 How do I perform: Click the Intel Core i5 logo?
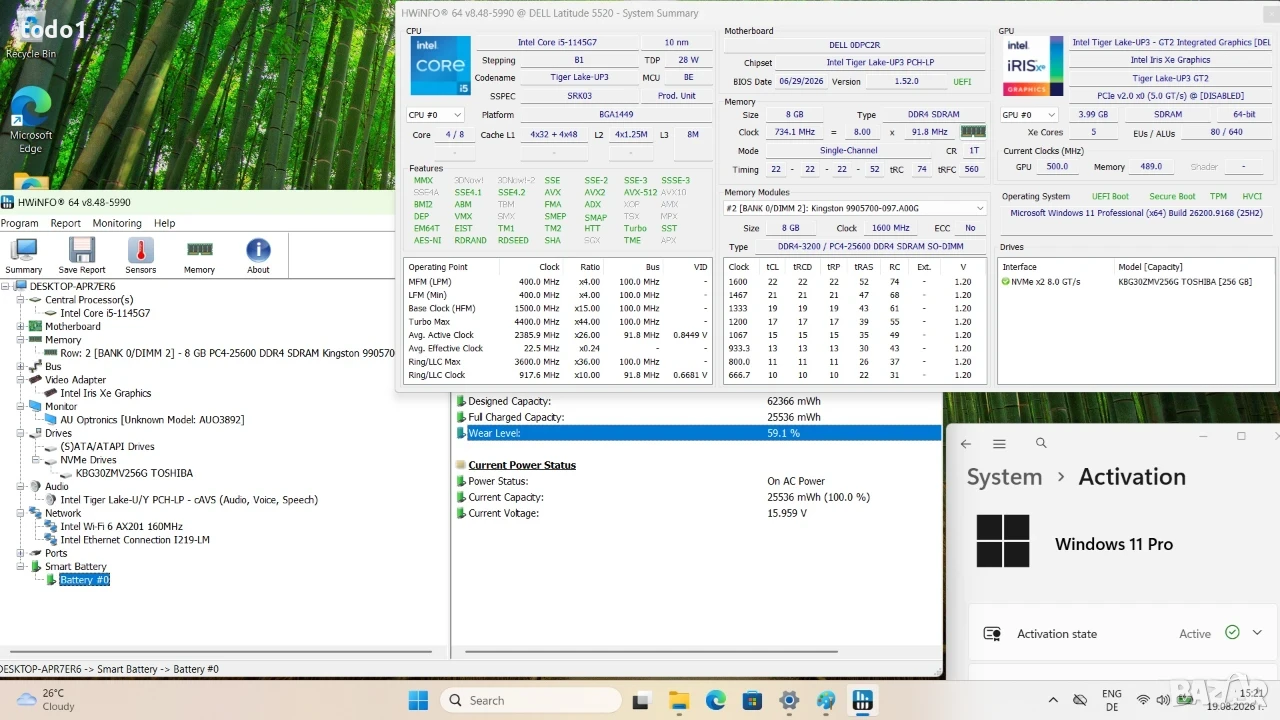[x=440, y=66]
